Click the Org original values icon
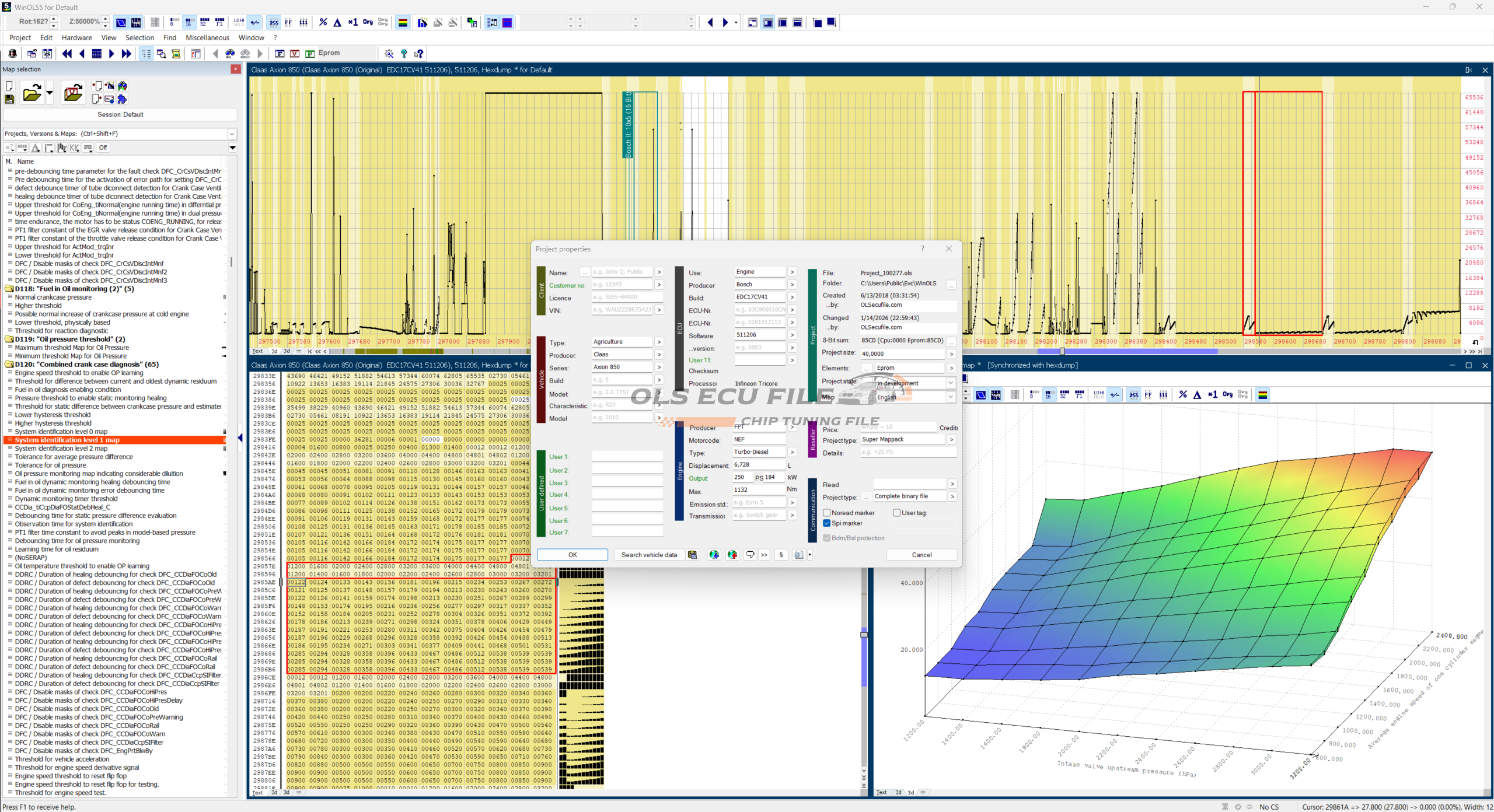Image resolution: width=1494 pixels, height=812 pixels. tap(368, 22)
